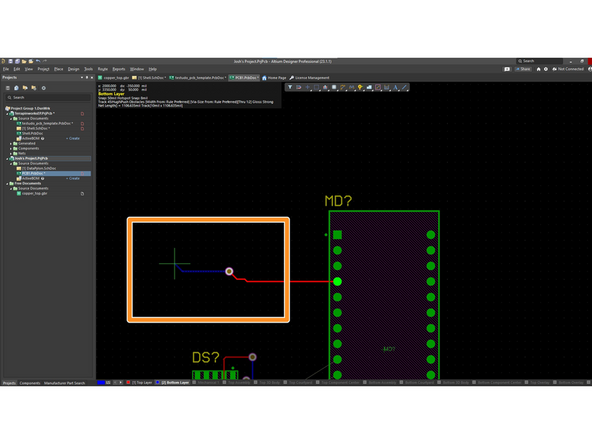This screenshot has height=444, width=592.
Task: Open the Tools menu
Action: pos(88,69)
